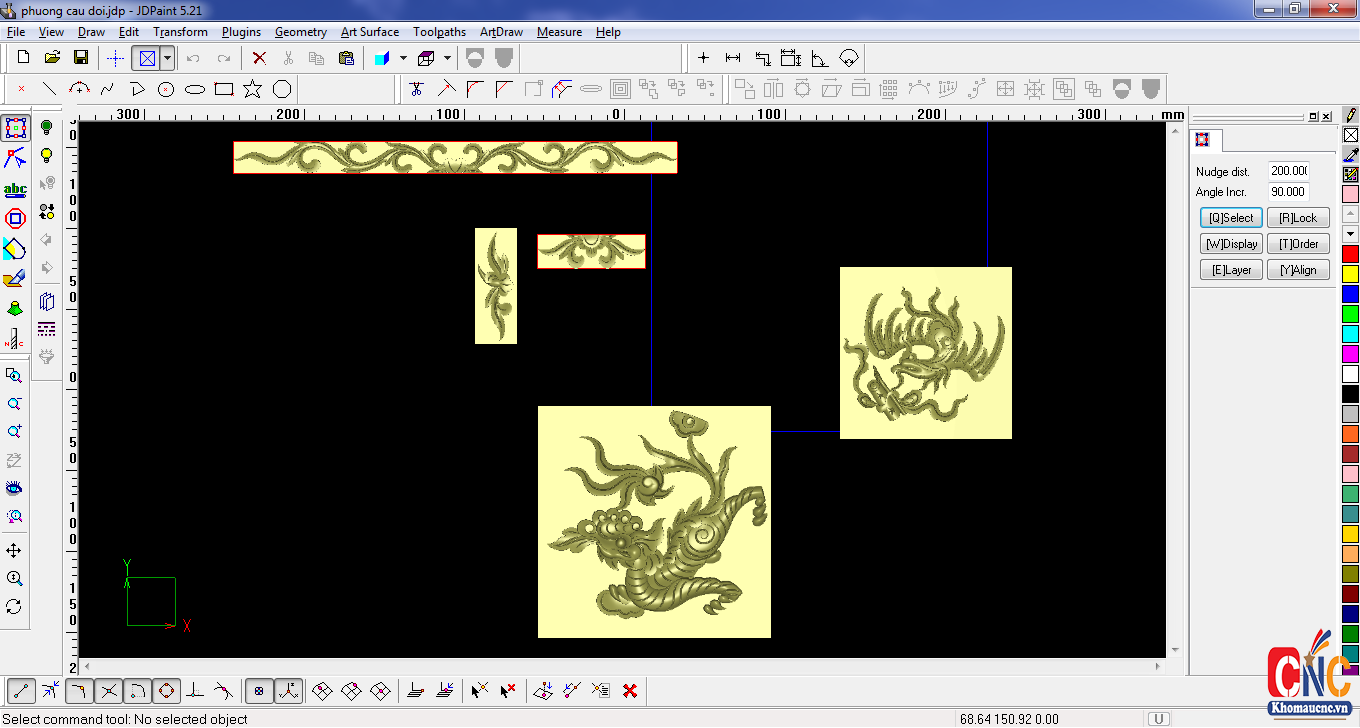The image size is (1360, 728).
Task: Open the wireframe box view dropdown
Action: [447, 58]
